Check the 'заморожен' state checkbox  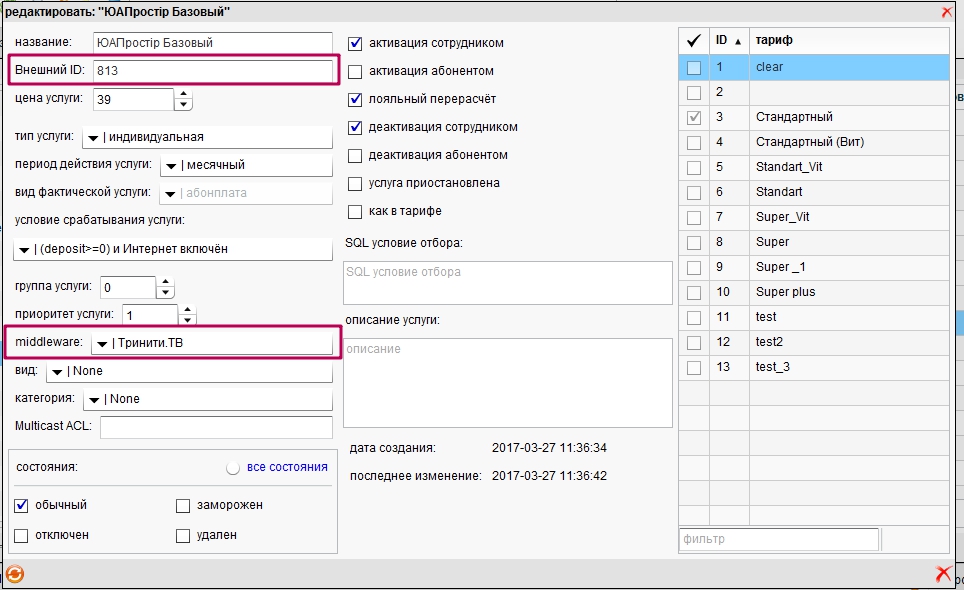[183, 506]
